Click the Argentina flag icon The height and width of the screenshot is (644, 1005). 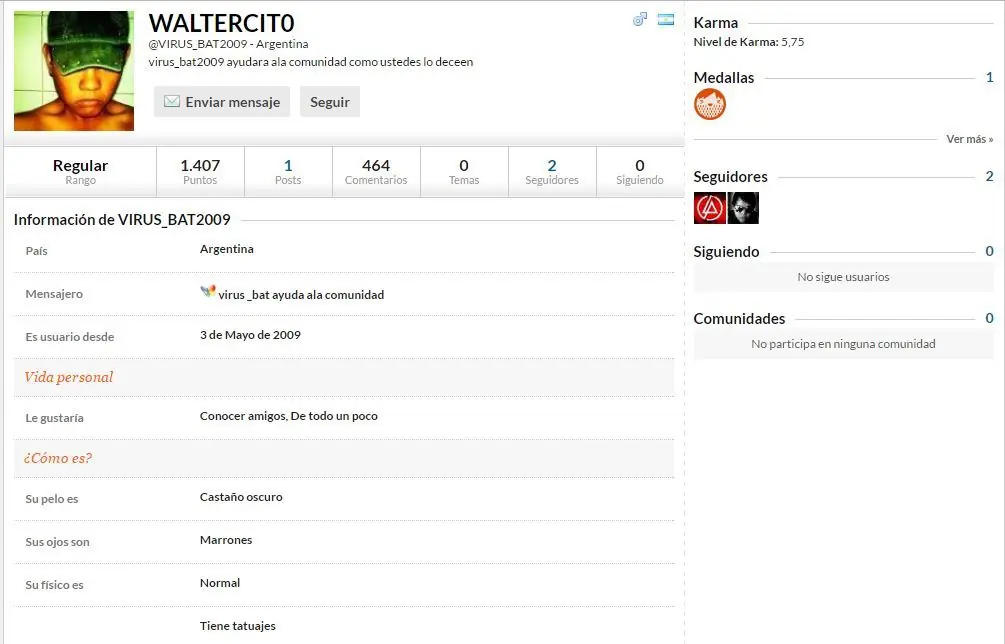point(666,19)
